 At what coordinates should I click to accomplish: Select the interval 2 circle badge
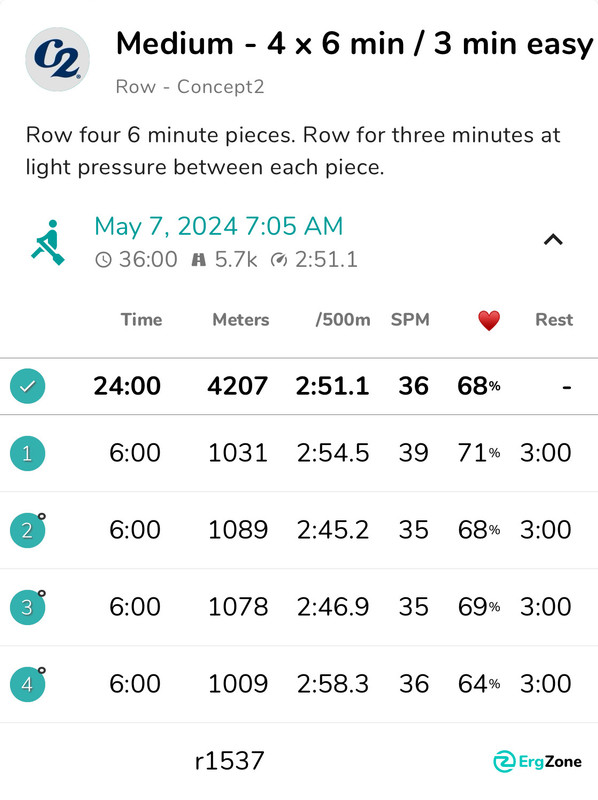pyautogui.click(x=28, y=530)
